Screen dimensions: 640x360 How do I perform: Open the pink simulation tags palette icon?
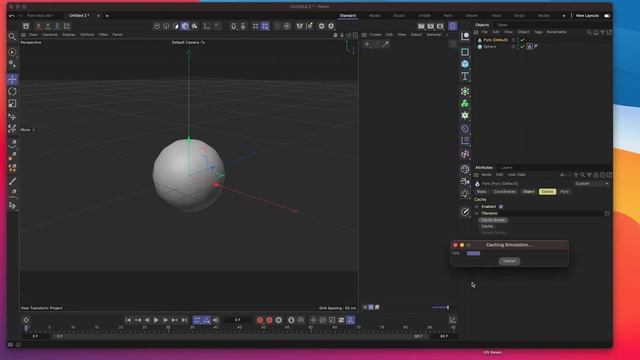465,154
